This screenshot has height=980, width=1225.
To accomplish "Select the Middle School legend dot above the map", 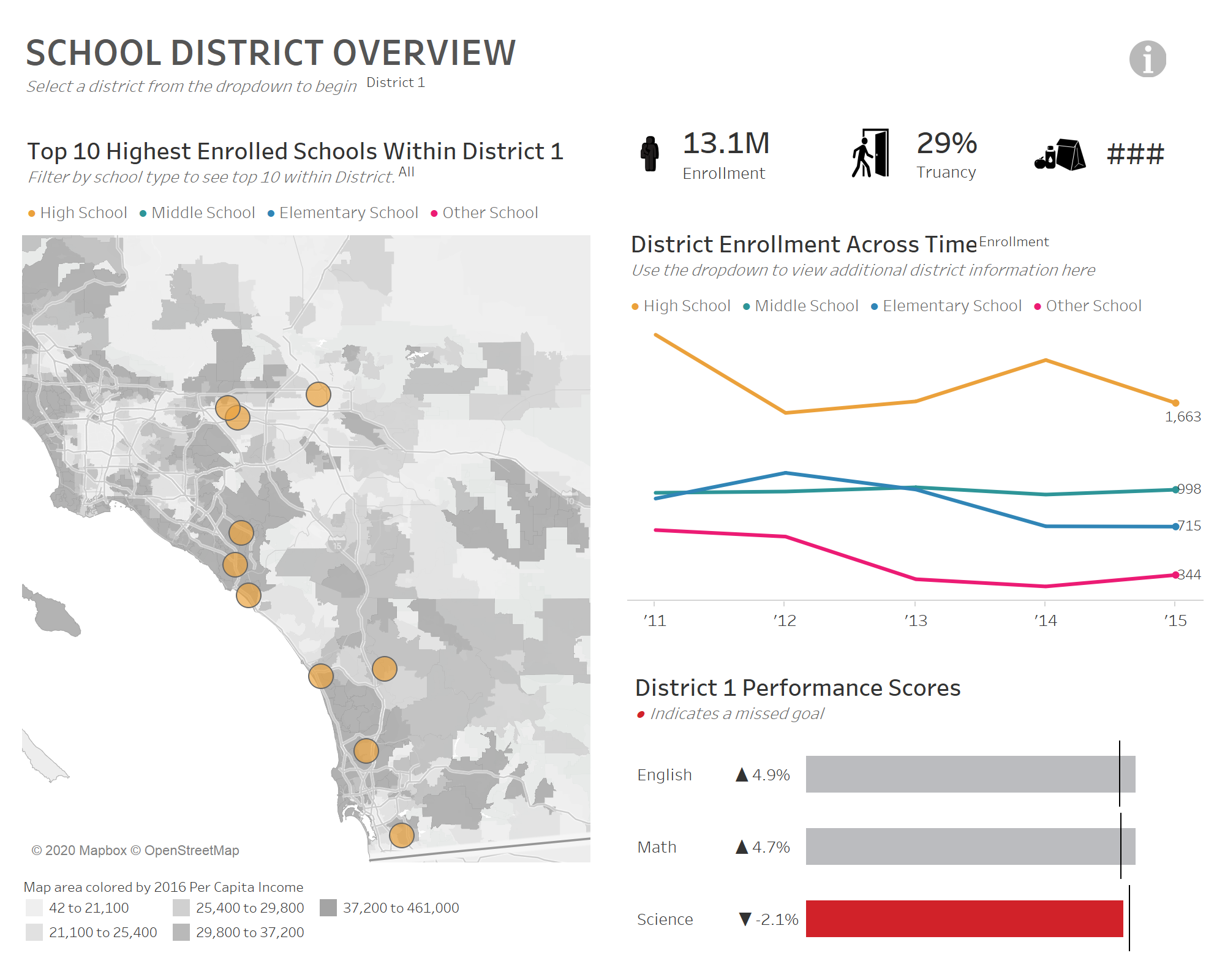I will (x=142, y=212).
